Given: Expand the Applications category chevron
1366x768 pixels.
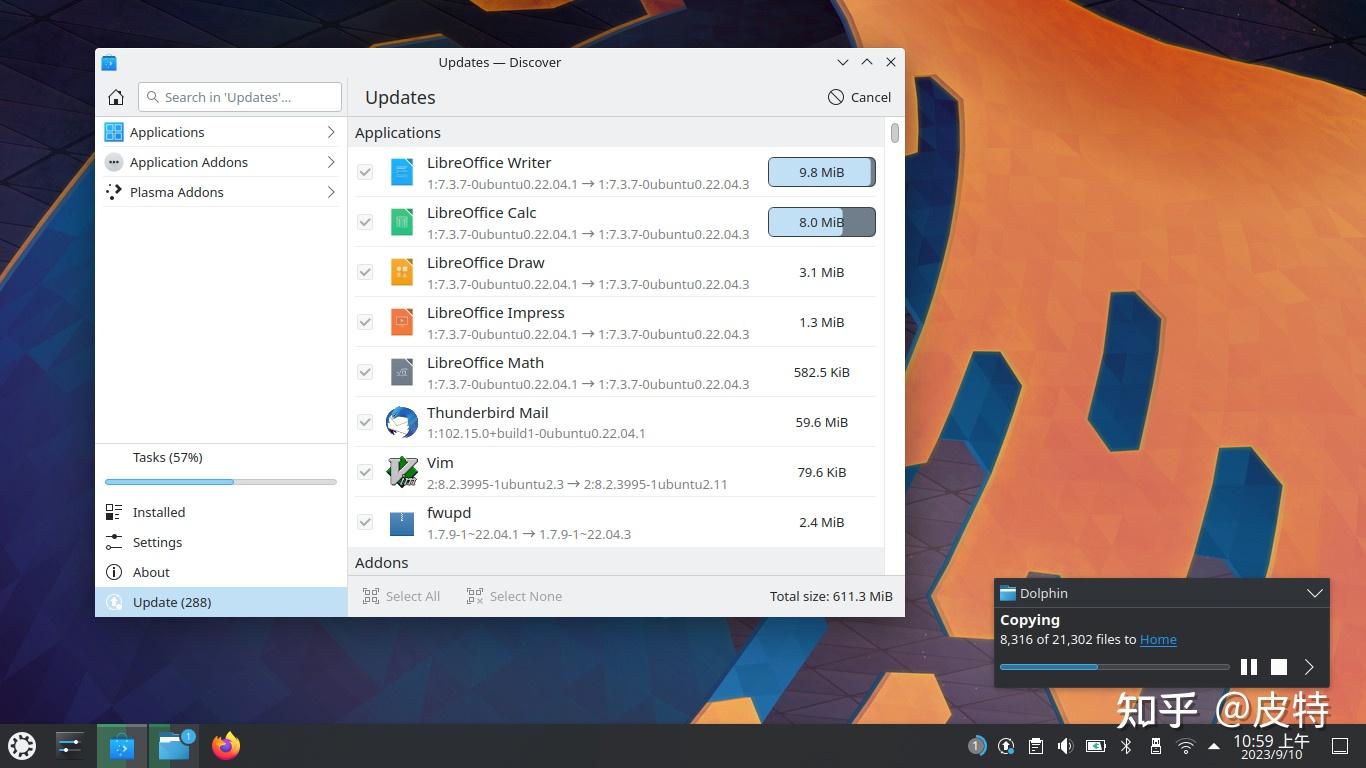Looking at the screenshot, I should [x=331, y=131].
